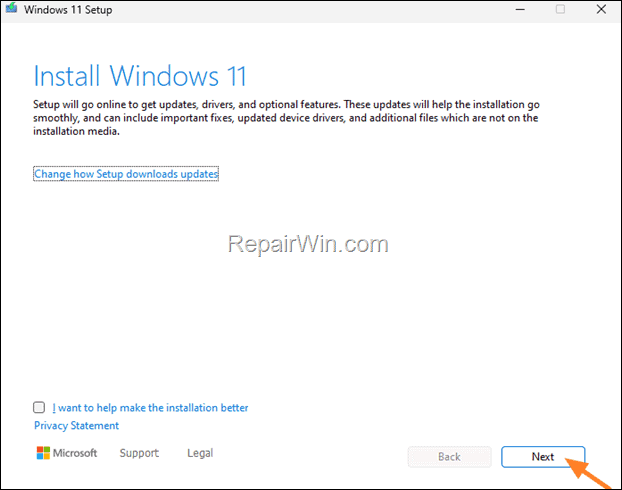Open the Privacy Statement link

point(76,425)
